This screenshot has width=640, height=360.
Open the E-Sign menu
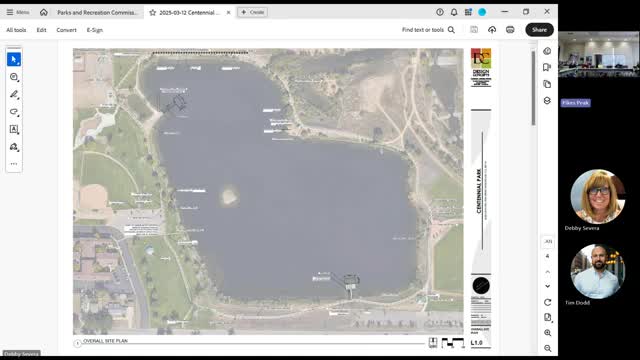95,30
